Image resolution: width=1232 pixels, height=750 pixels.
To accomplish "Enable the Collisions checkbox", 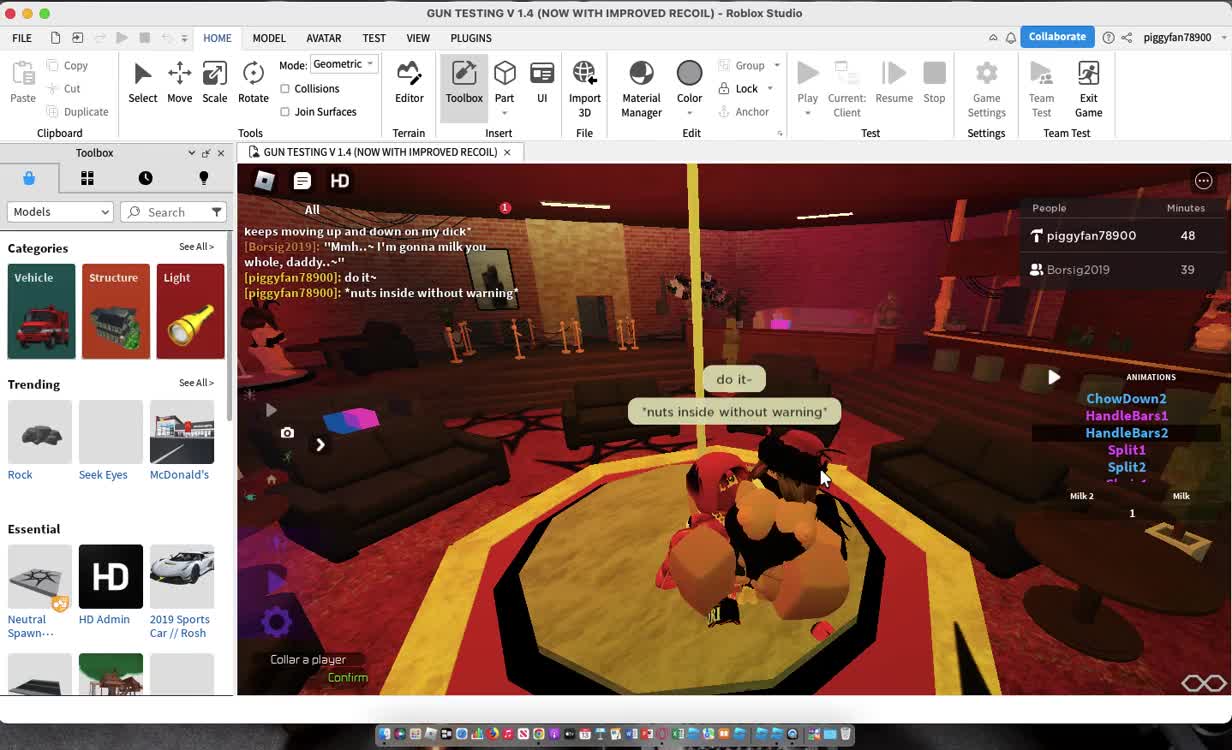I will [285, 89].
